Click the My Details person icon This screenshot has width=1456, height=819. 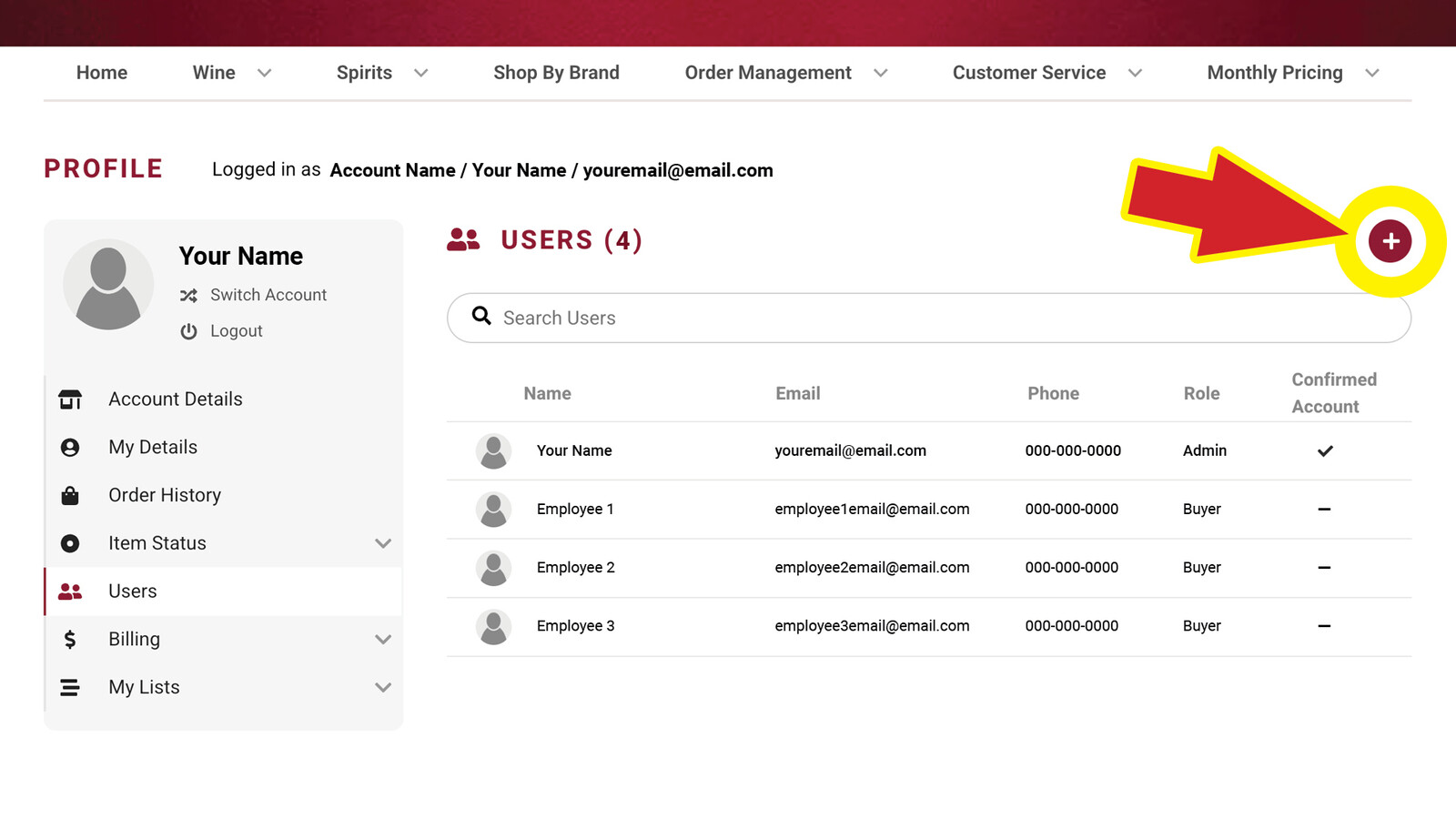pos(70,448)
